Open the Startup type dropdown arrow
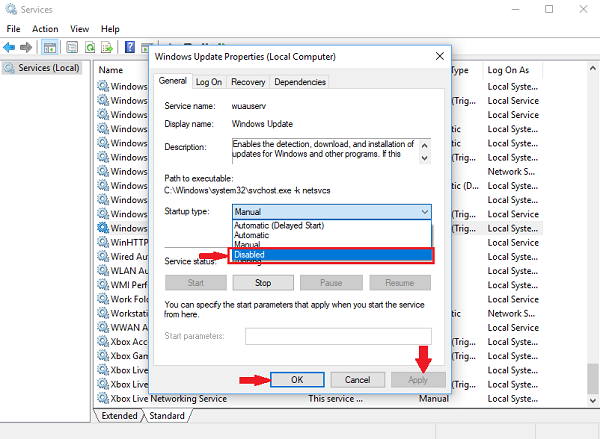The image size is (600, 439). point(424,212)
